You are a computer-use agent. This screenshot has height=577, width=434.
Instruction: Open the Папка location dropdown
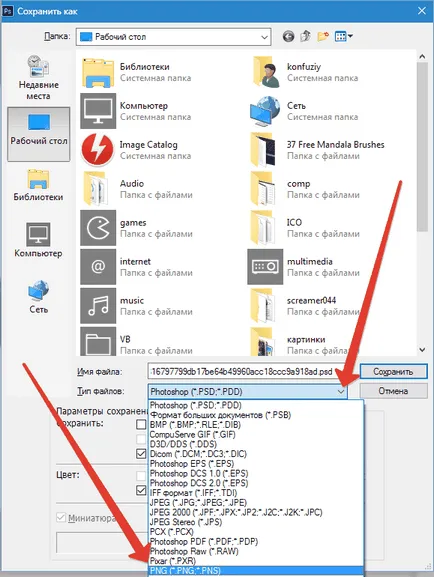(x=174, y=37)
